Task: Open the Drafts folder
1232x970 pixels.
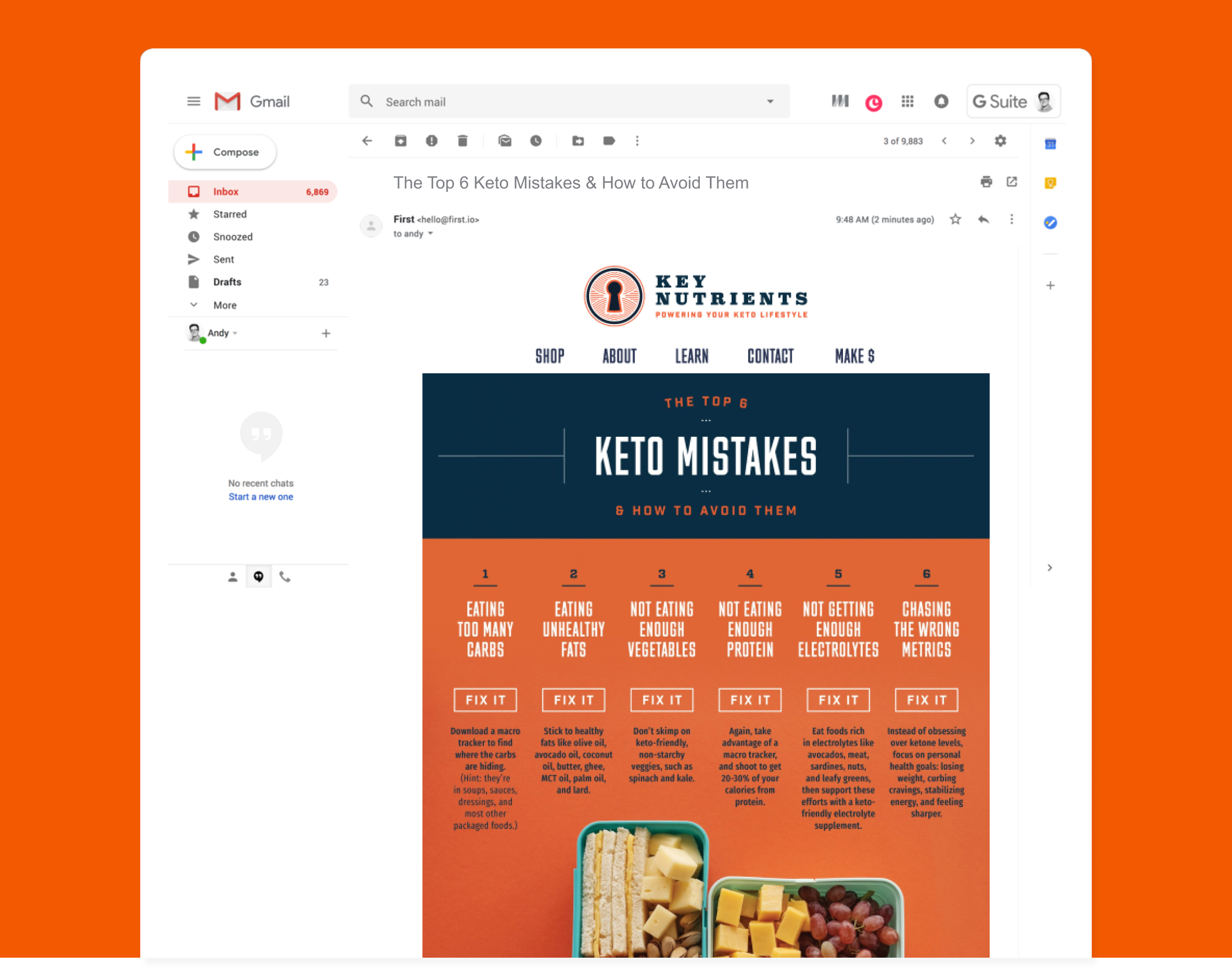Action: [x=227, y=282]
